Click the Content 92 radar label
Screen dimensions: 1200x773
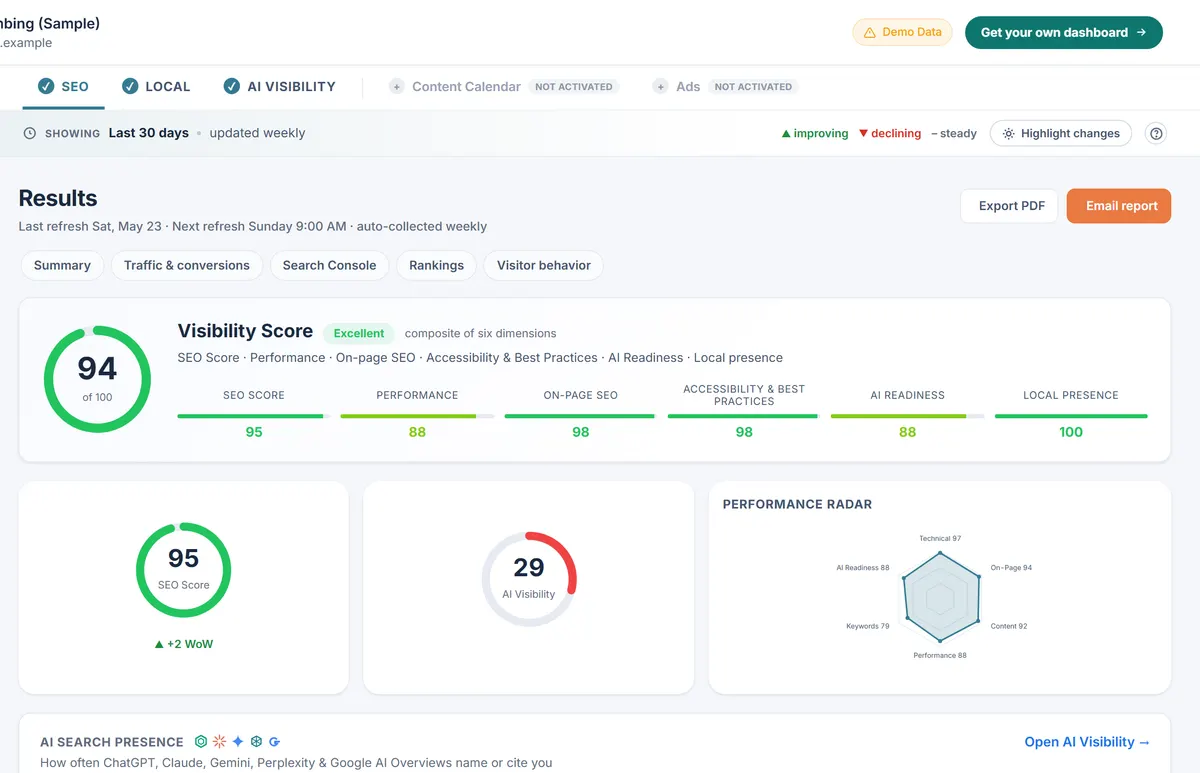(1009, 626)
